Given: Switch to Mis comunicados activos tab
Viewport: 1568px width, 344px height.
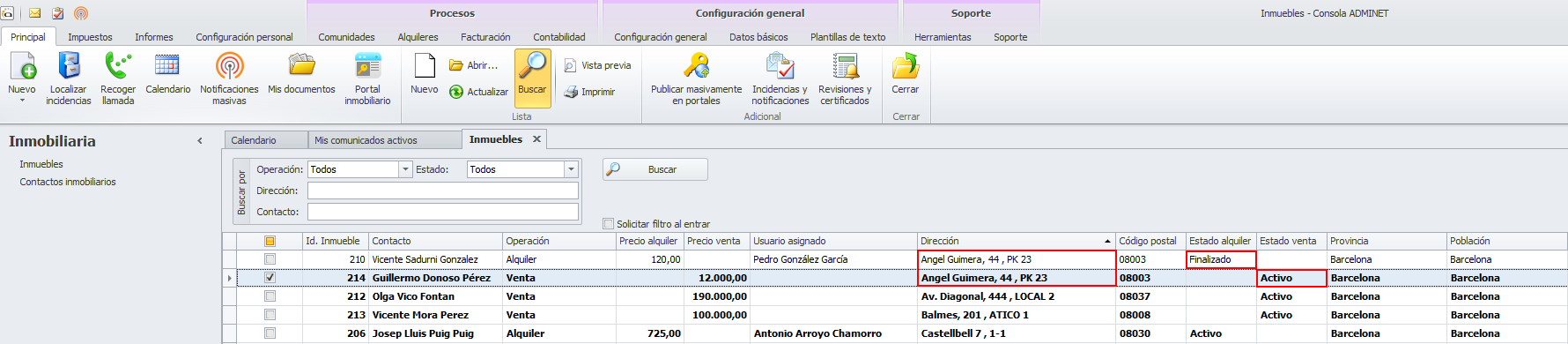Looking at the screenshot, I should (385, 140).
